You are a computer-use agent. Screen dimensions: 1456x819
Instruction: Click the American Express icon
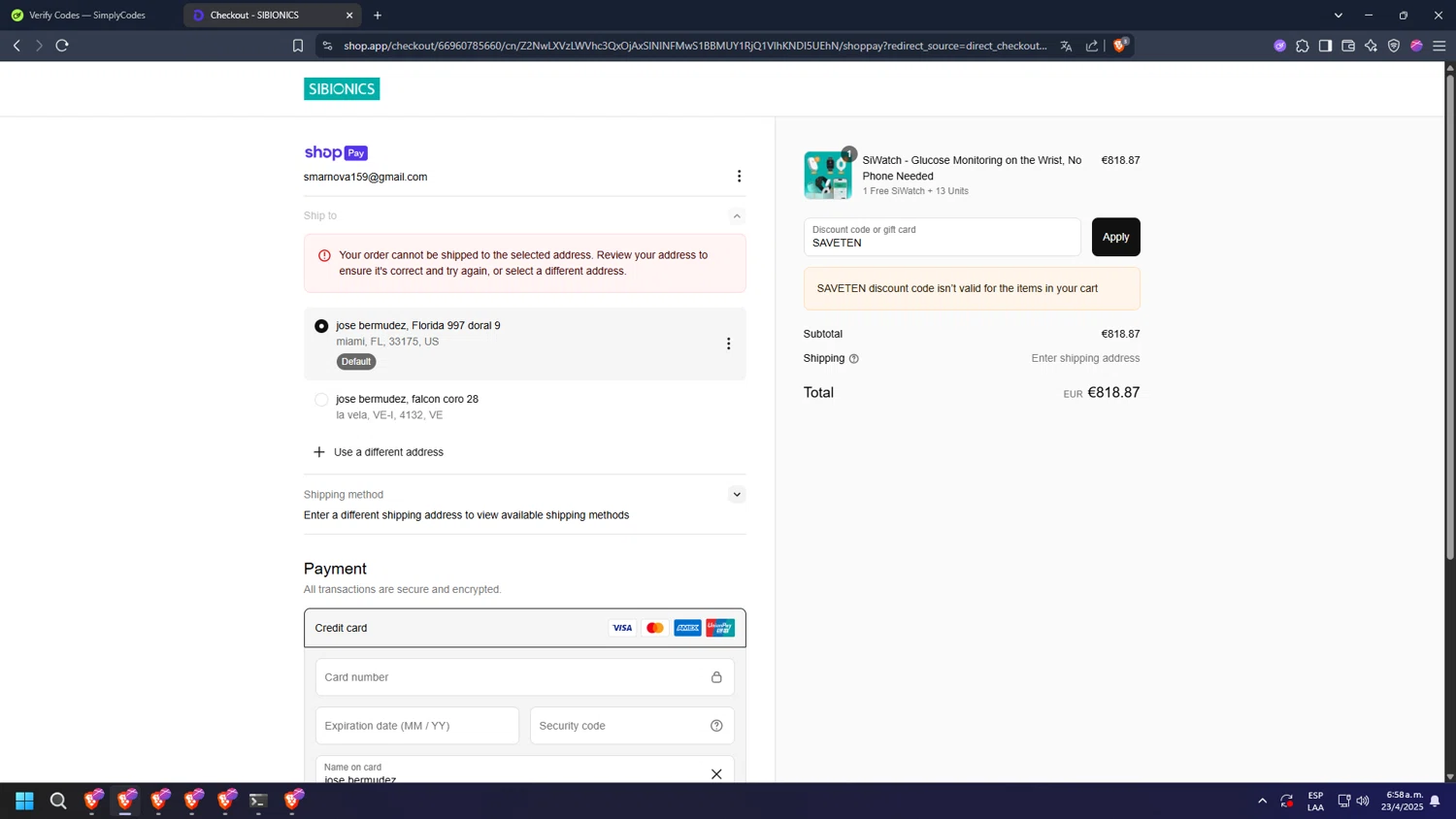pyautogui.click(x=687, y=628)
